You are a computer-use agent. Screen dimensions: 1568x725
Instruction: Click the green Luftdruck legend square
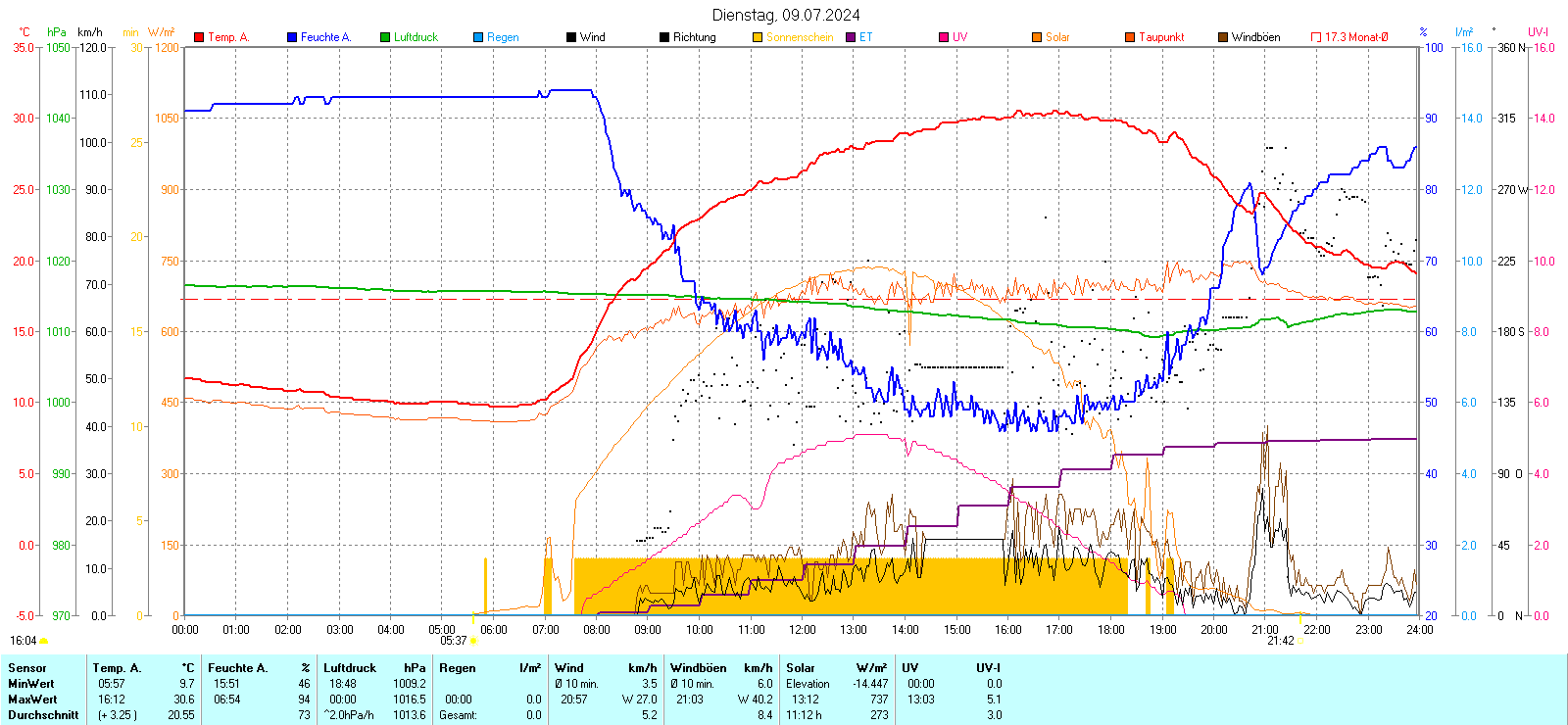point(385,37)
